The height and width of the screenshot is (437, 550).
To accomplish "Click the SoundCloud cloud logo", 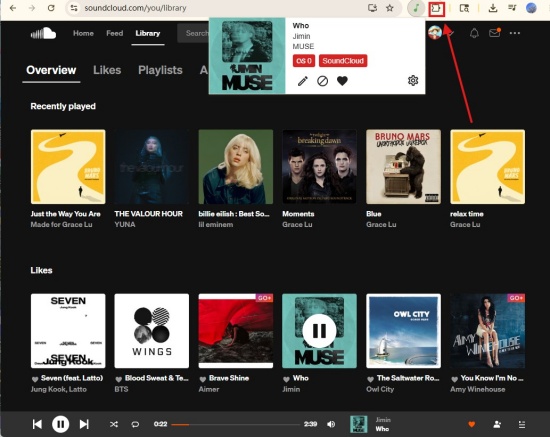I will [x=43, y=33].
